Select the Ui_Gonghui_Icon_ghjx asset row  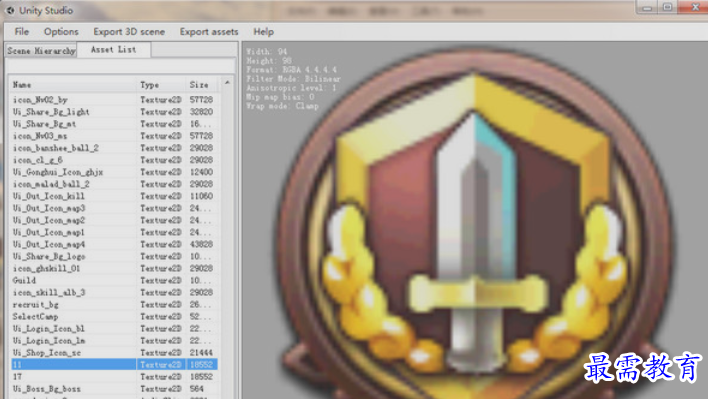114,172
